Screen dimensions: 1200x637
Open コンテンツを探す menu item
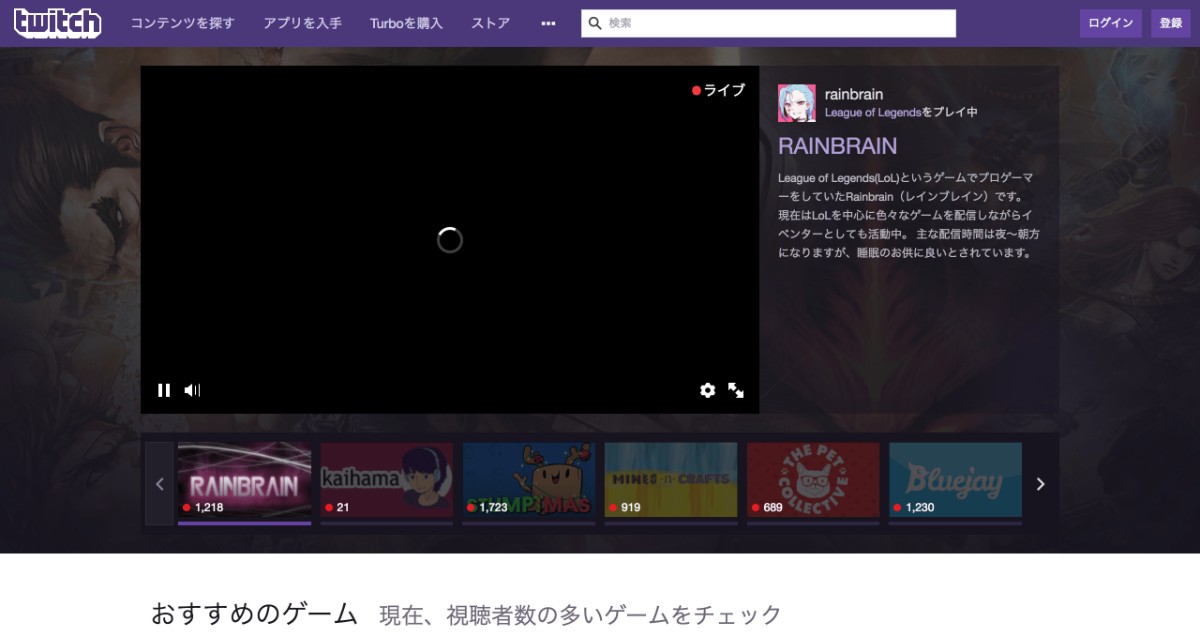[x=183, y=23]
